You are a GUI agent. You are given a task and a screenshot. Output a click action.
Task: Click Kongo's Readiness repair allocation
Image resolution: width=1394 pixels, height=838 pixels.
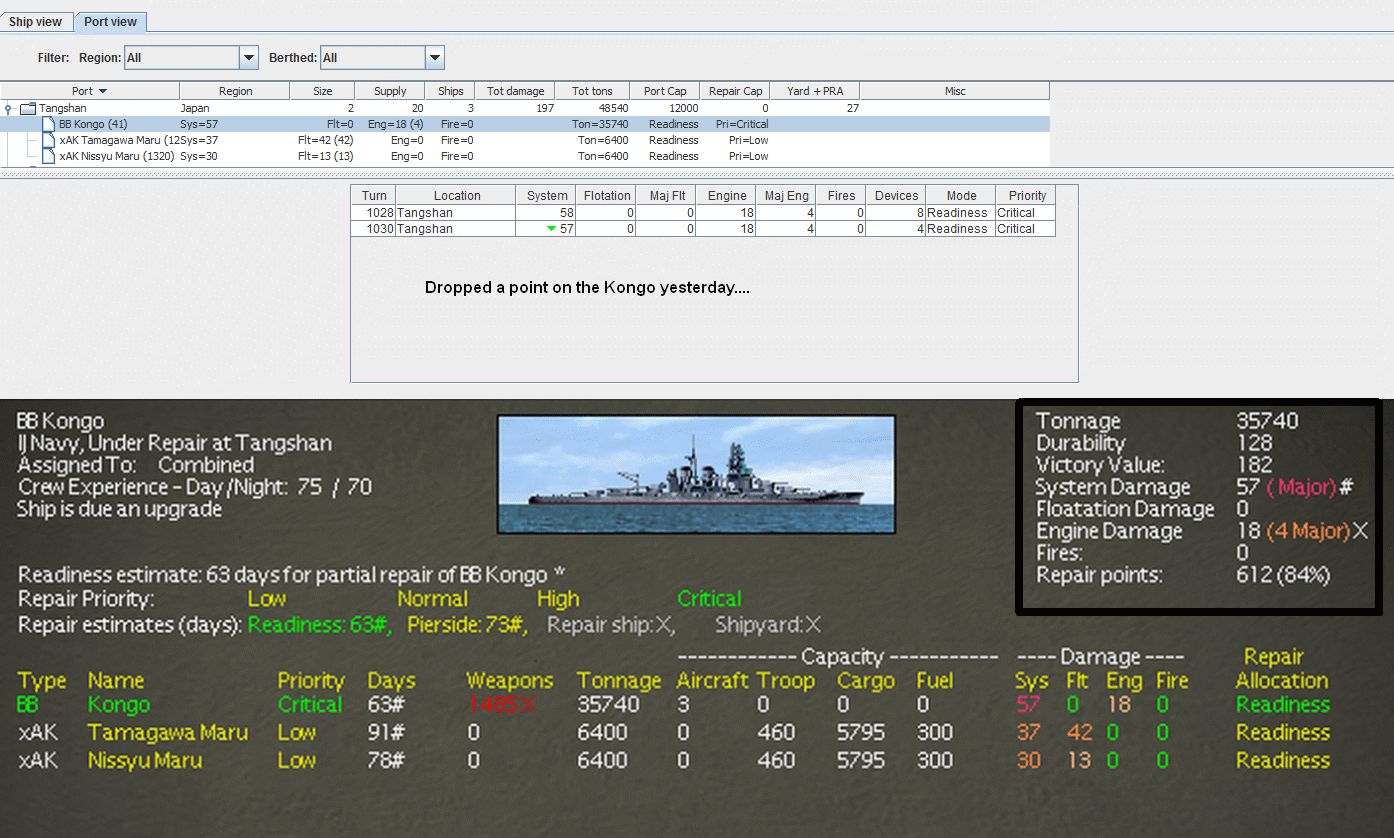coord(1283,704)
